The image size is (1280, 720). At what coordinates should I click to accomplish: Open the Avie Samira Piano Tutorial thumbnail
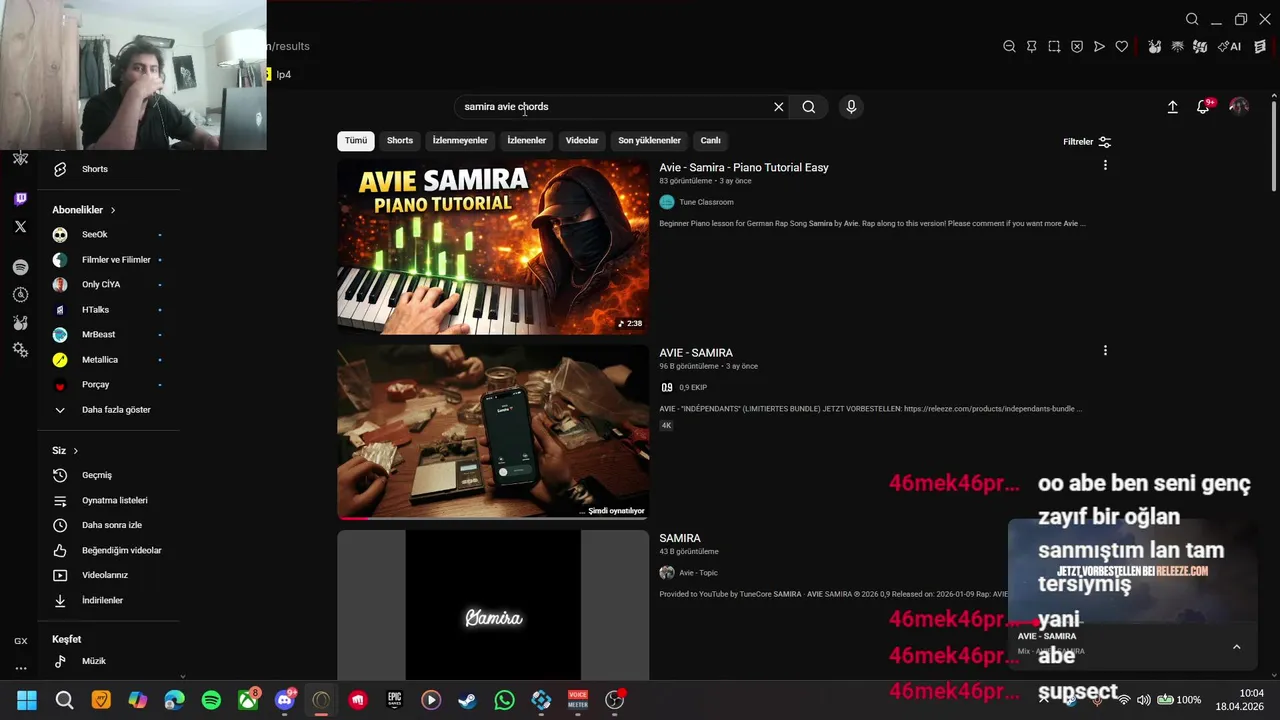tap(493, 247)
